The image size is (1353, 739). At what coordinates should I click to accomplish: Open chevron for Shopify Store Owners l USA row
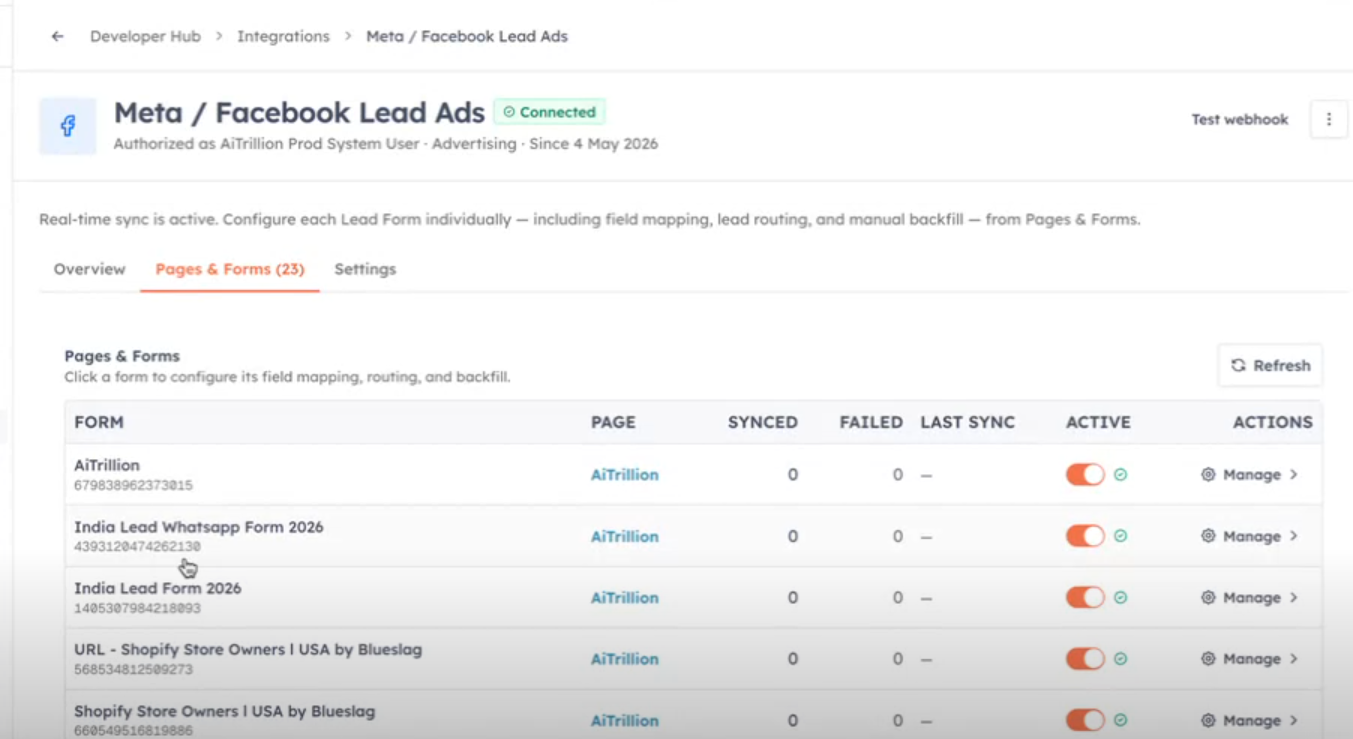(1294, 721)
